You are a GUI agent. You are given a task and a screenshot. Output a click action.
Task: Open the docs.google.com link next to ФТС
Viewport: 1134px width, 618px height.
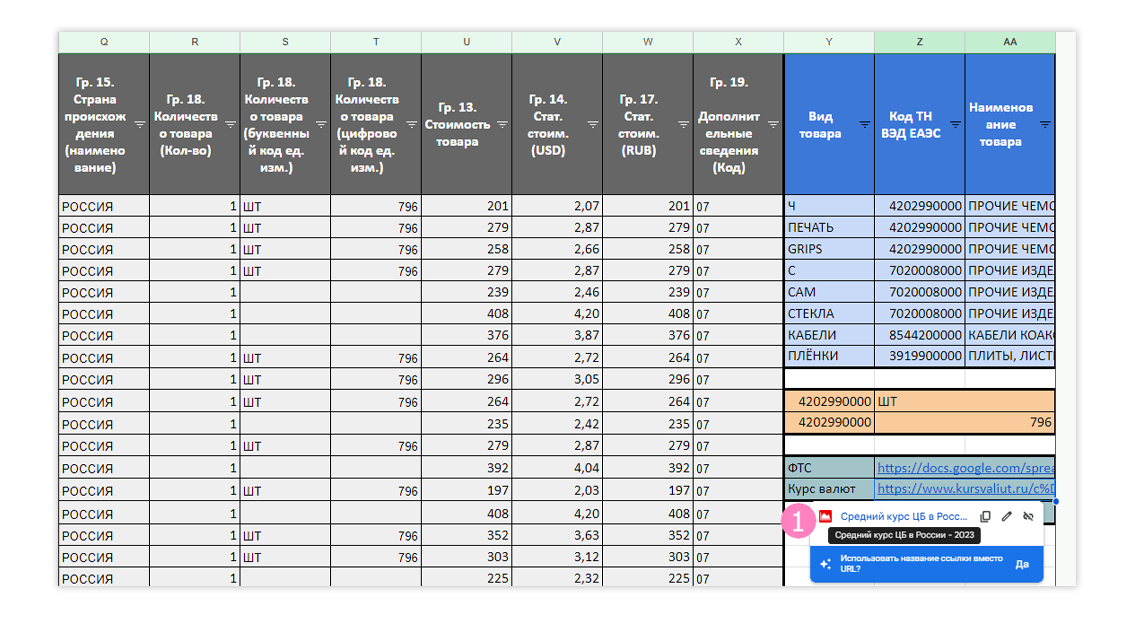click(x=965, y=468)
